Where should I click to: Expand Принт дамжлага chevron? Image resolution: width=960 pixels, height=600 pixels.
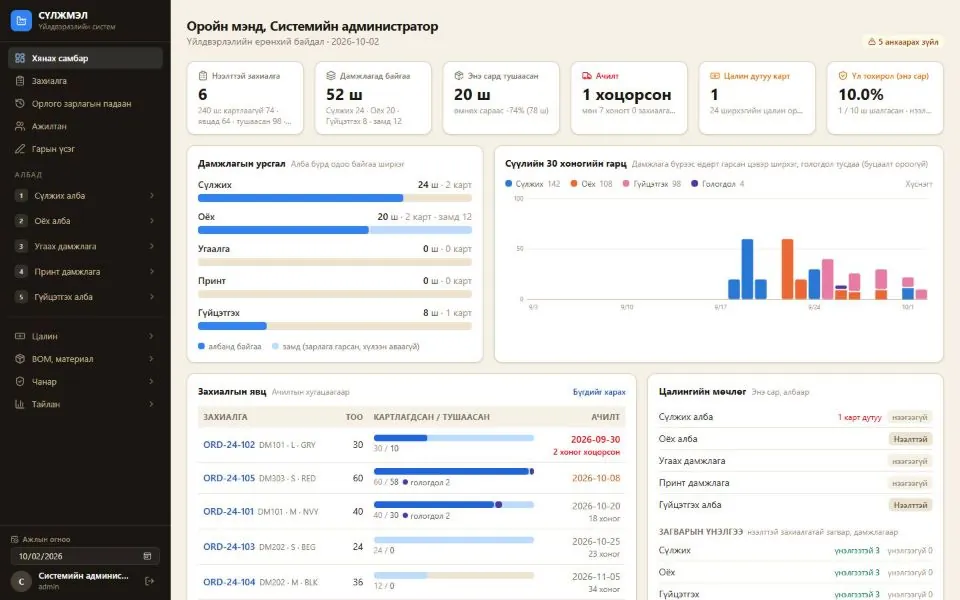click(x=151, y=271)
